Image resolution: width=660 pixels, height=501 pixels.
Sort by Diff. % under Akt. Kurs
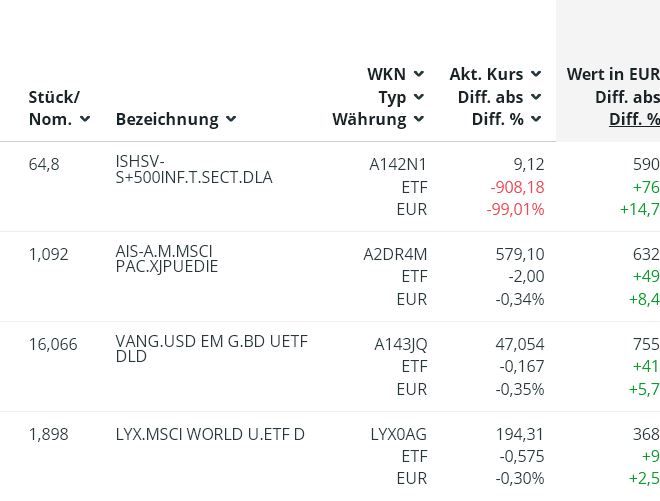coord(536,119)
